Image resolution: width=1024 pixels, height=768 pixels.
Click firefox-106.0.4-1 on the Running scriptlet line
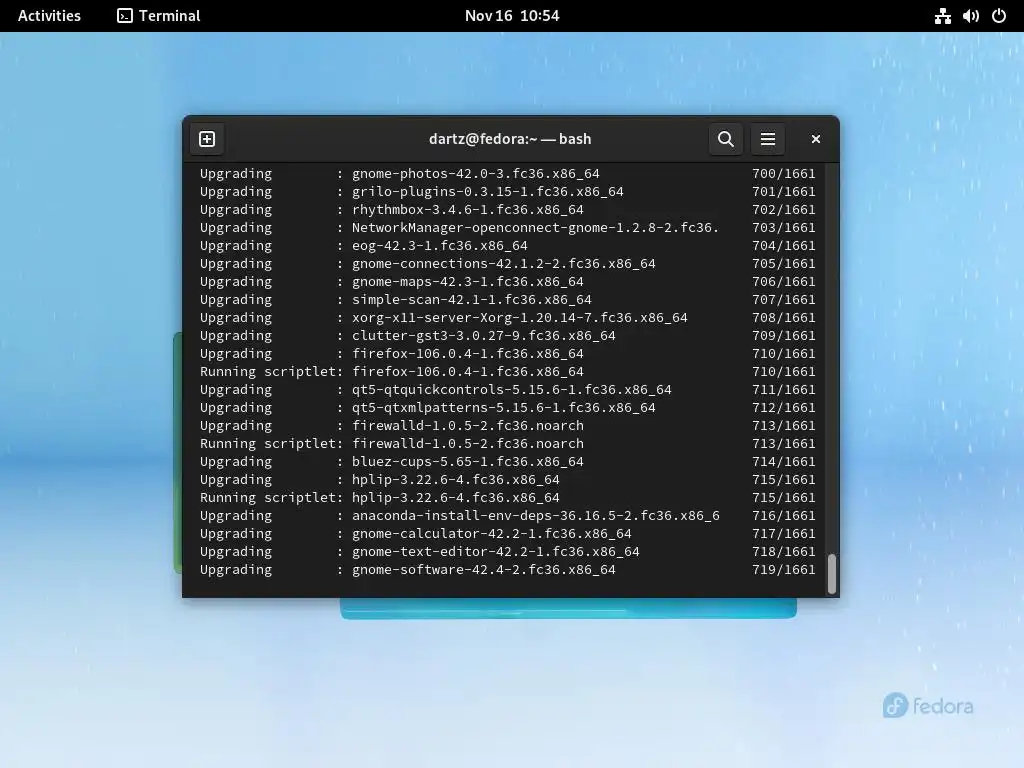coord(468,371)
